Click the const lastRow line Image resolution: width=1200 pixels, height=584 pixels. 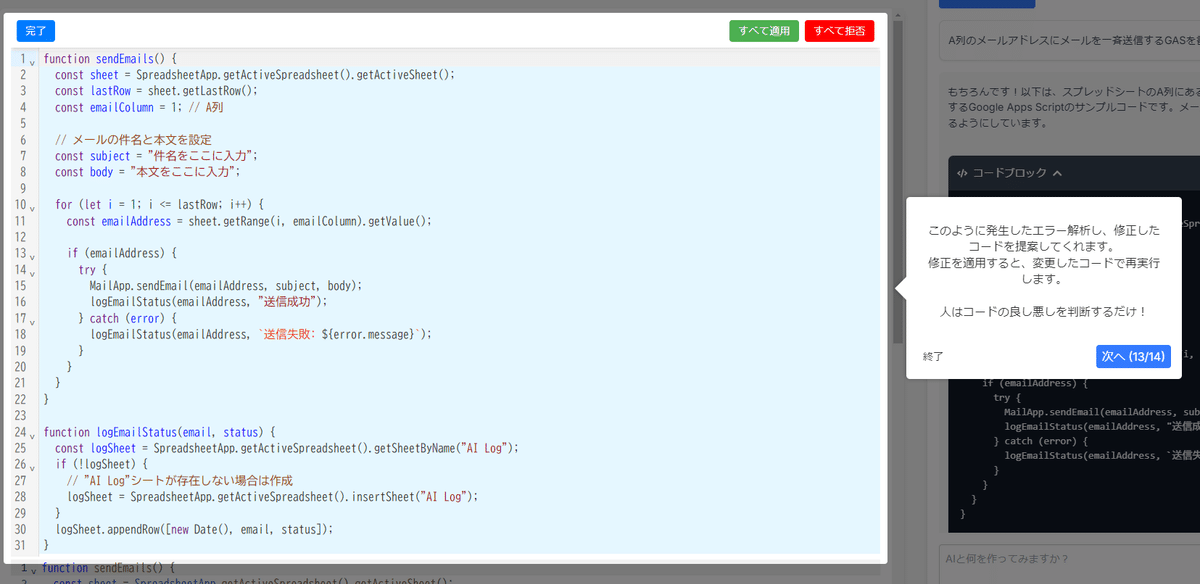[156, 90]
